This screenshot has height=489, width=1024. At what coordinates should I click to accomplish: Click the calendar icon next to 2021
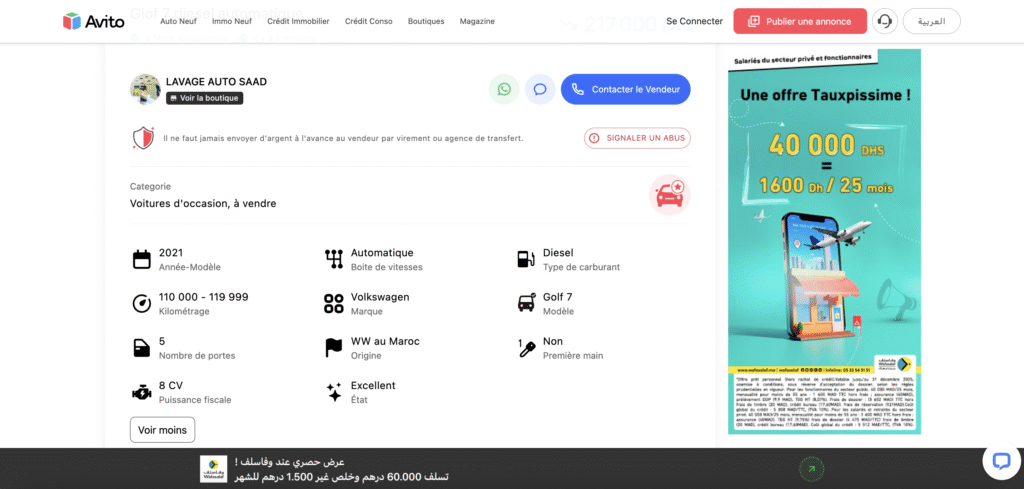[142, 259]
